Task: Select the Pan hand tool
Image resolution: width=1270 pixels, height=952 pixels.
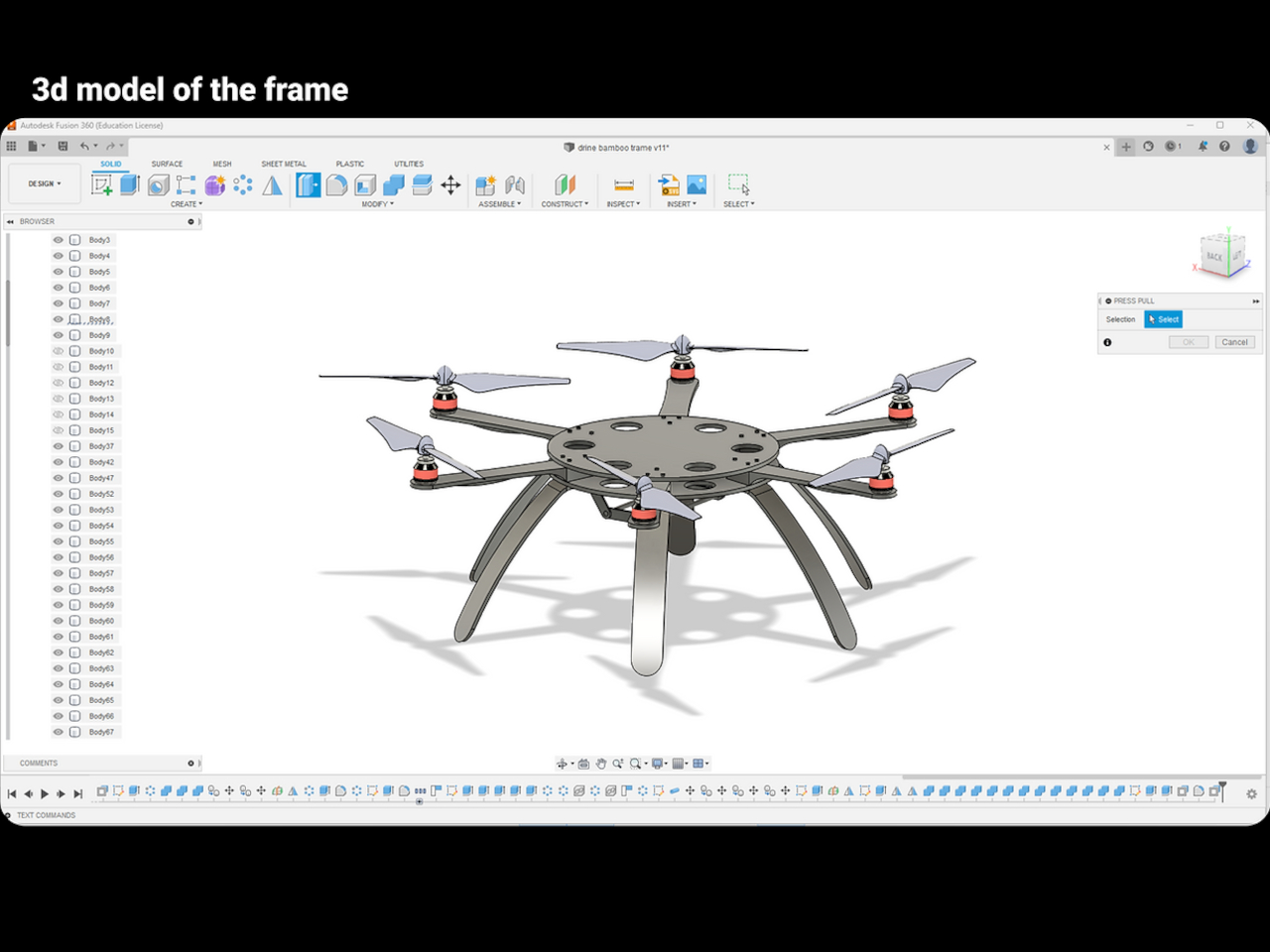Action: (600, 764)
